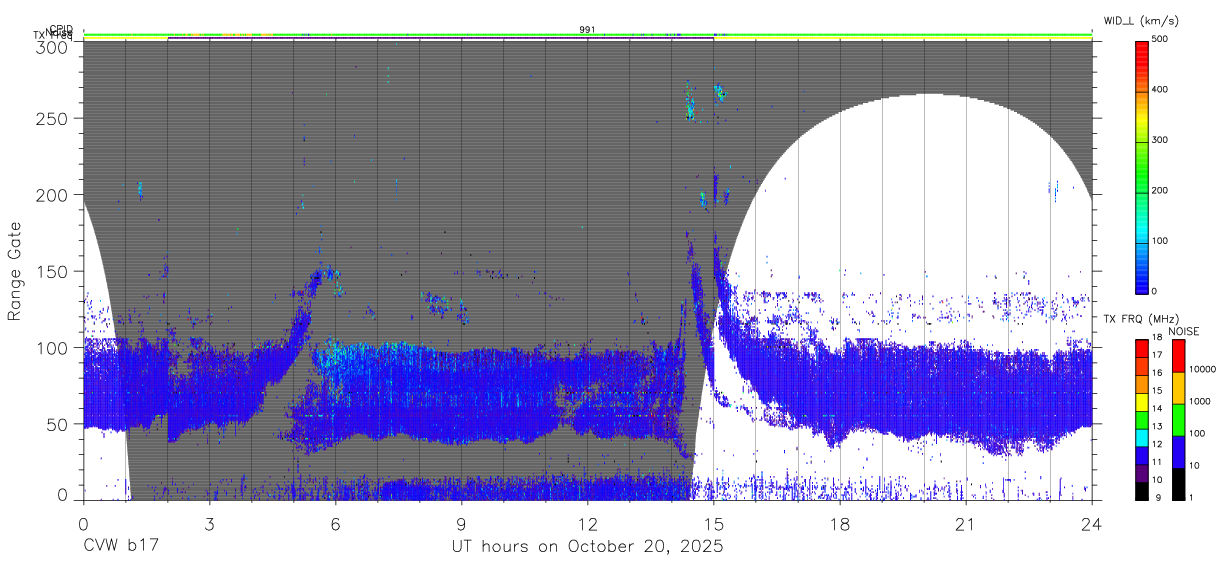Click the '991' CPID value above the plot
Screen dimensions: 1228x567
[x=588, y=30]
